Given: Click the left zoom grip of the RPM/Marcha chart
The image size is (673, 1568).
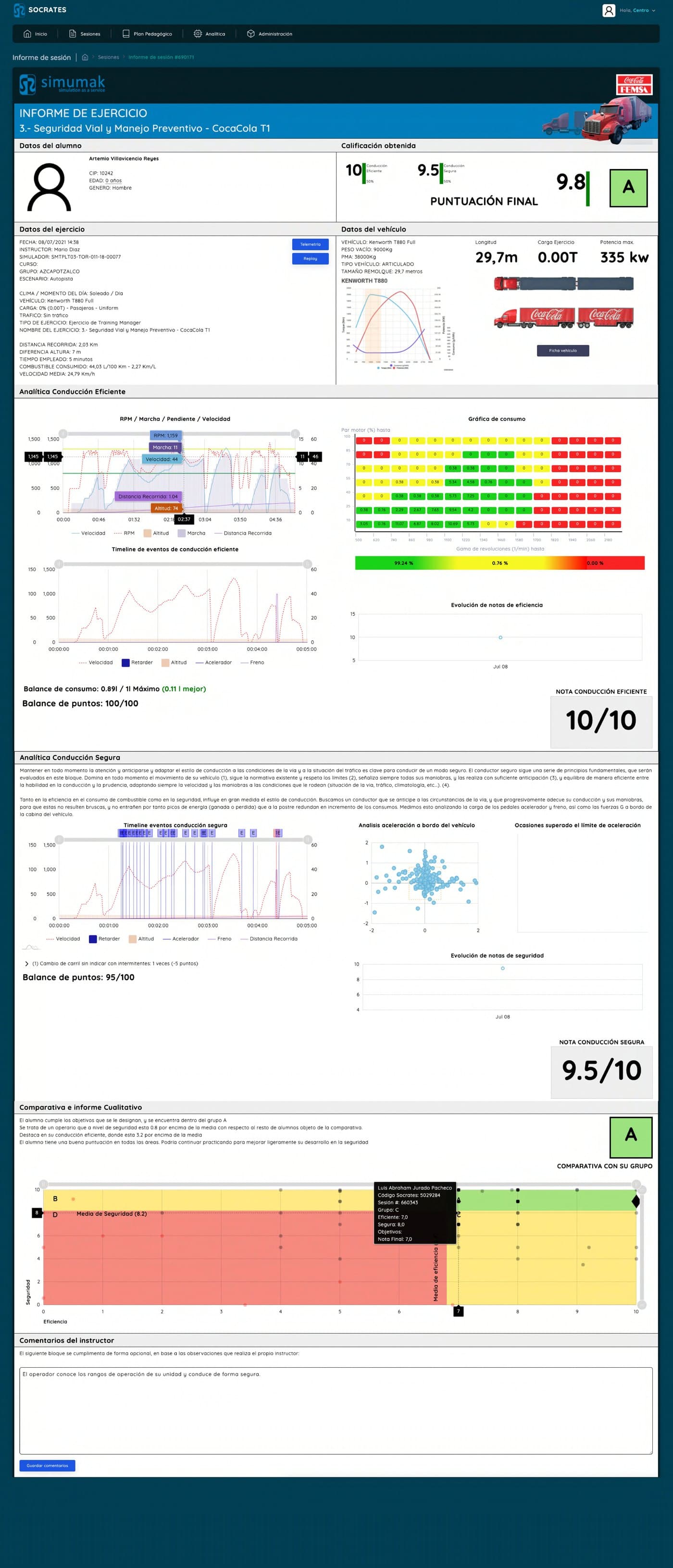Looking at the screenshot, I should pyautogui.click(x=62, y=433).
